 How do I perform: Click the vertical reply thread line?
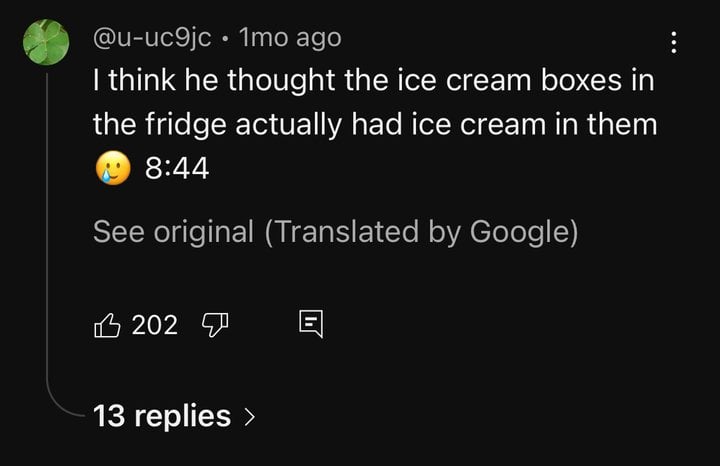click(x=47, y=250)
